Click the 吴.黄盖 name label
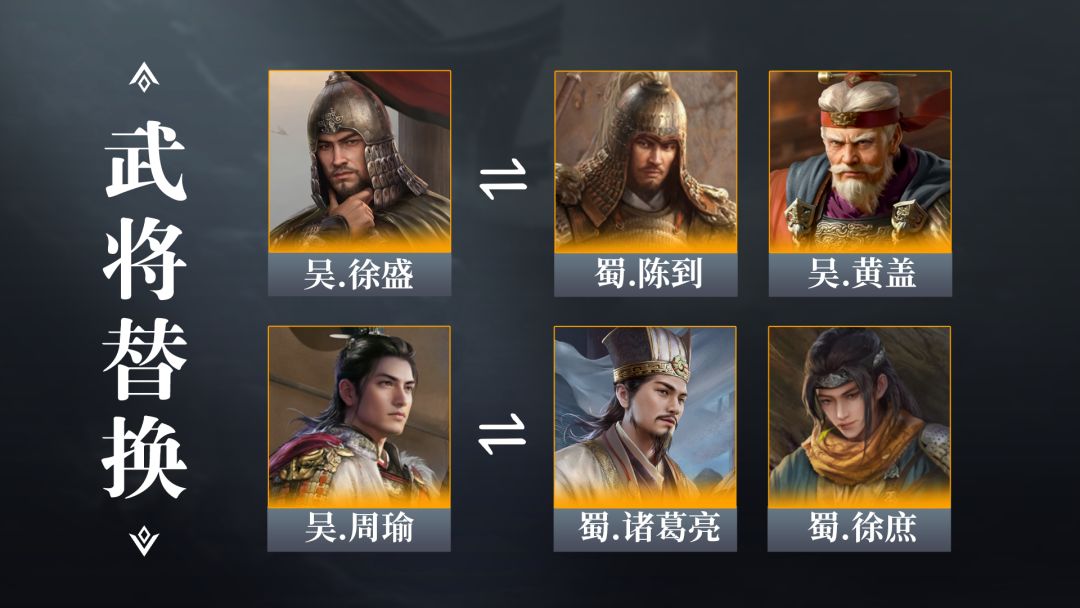 (860, 275)
